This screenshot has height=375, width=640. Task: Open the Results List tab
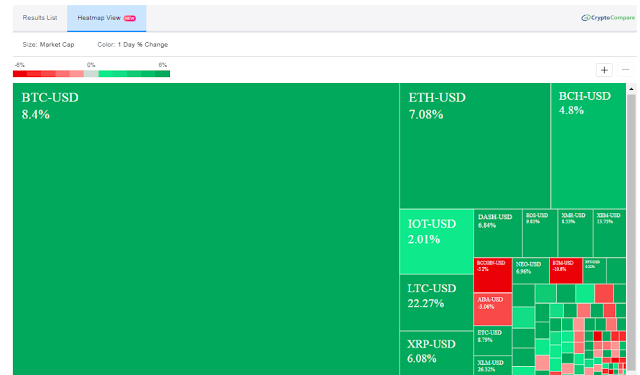pyautogui.click(x=40, y=18)
